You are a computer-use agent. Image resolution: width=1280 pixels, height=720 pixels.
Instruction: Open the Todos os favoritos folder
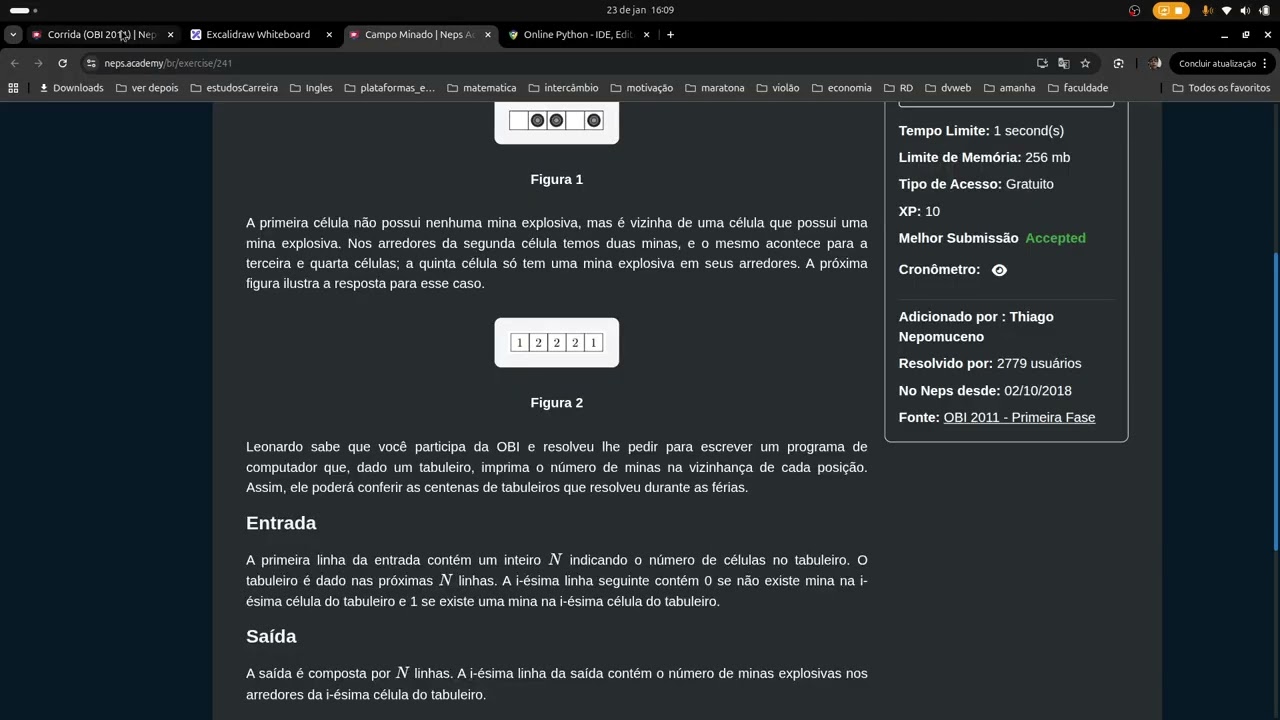coord(1221,88)
